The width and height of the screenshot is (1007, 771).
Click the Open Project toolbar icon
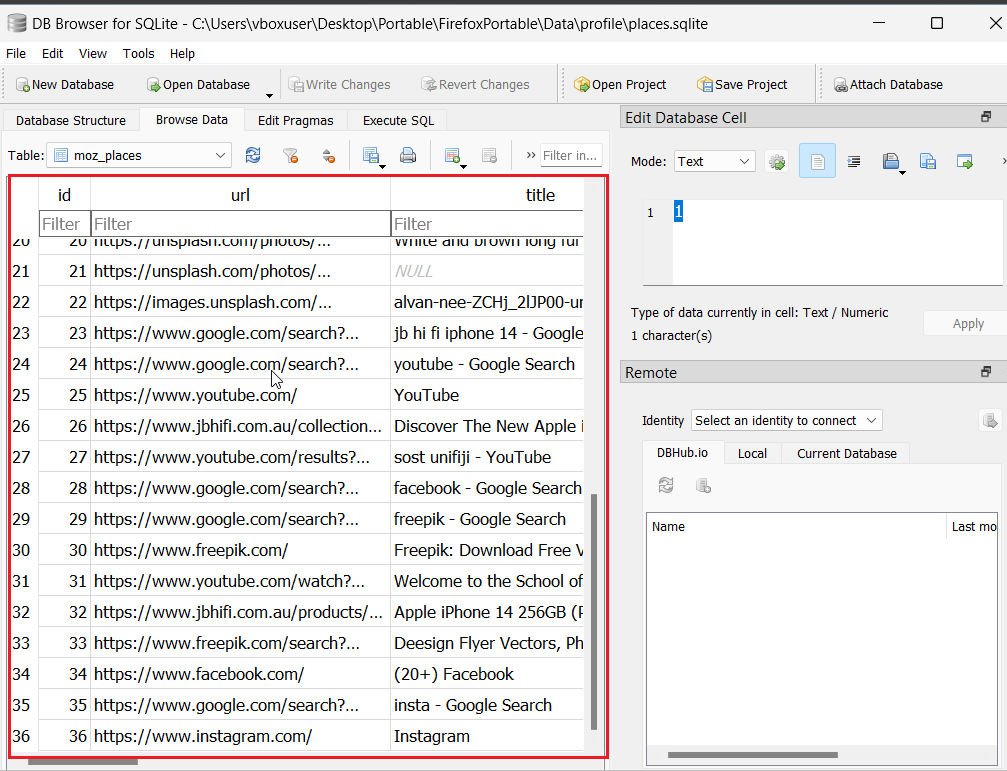tap(620, 85)
